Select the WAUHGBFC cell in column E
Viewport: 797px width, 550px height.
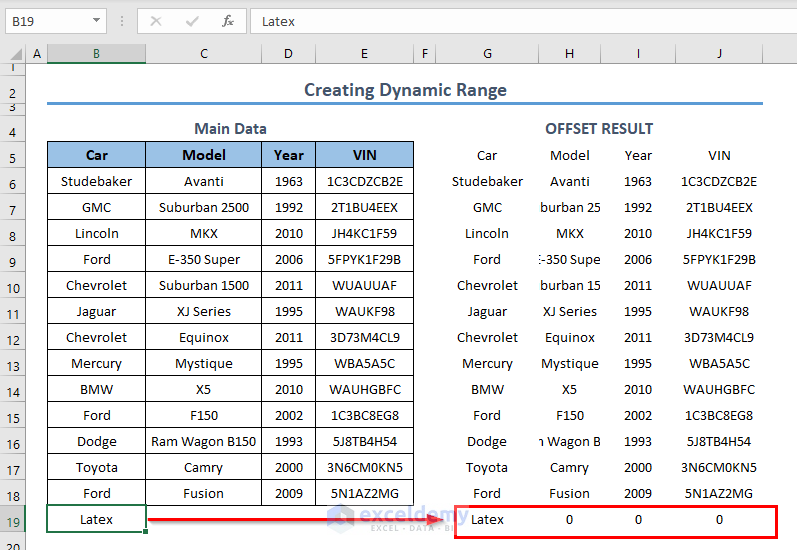(x=364, y=389)
